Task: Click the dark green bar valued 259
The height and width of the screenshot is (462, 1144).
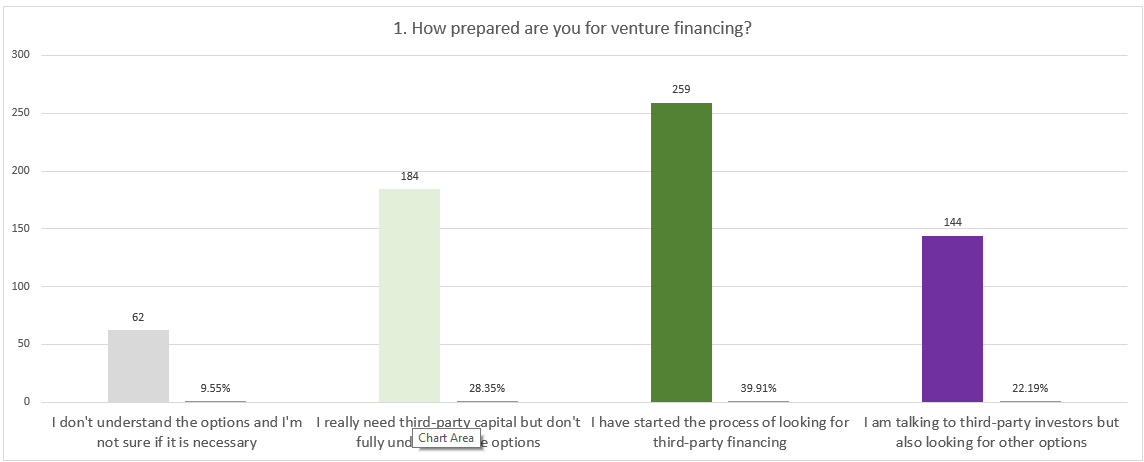Action: pos(681,252)
